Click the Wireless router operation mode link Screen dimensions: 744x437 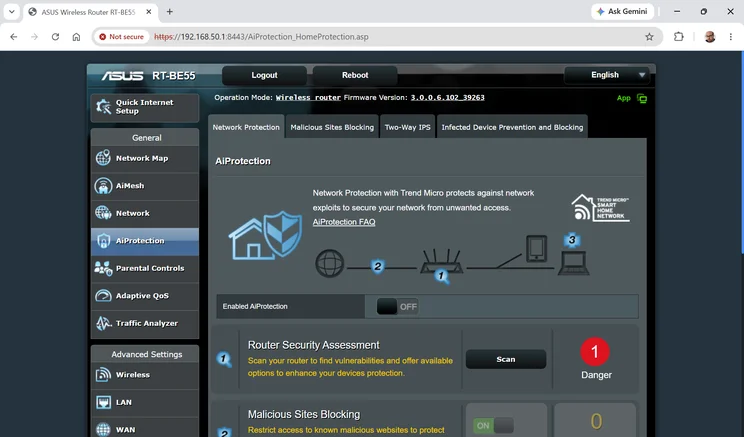[x=308, y=97]
